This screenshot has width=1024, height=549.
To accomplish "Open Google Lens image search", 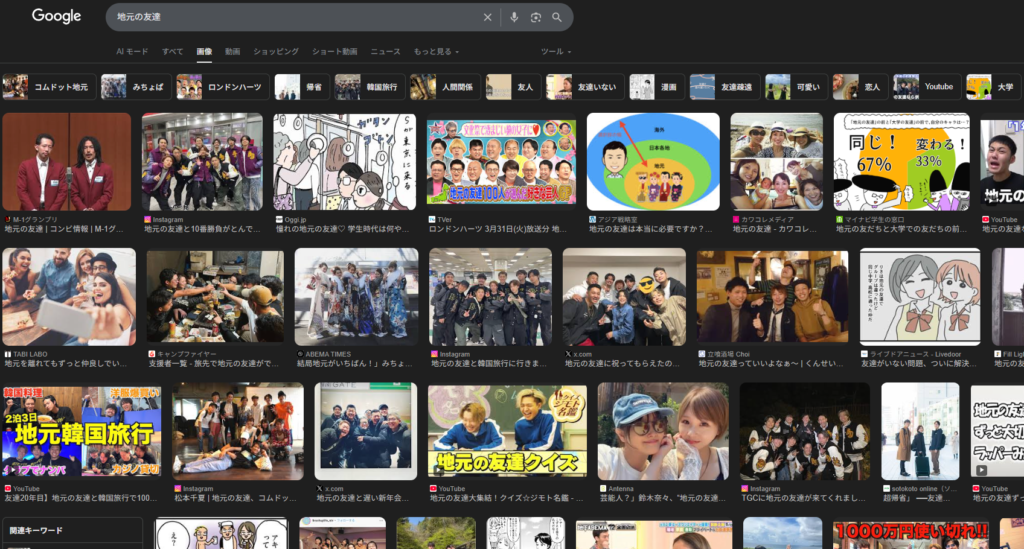I will [x=536, y=17].
